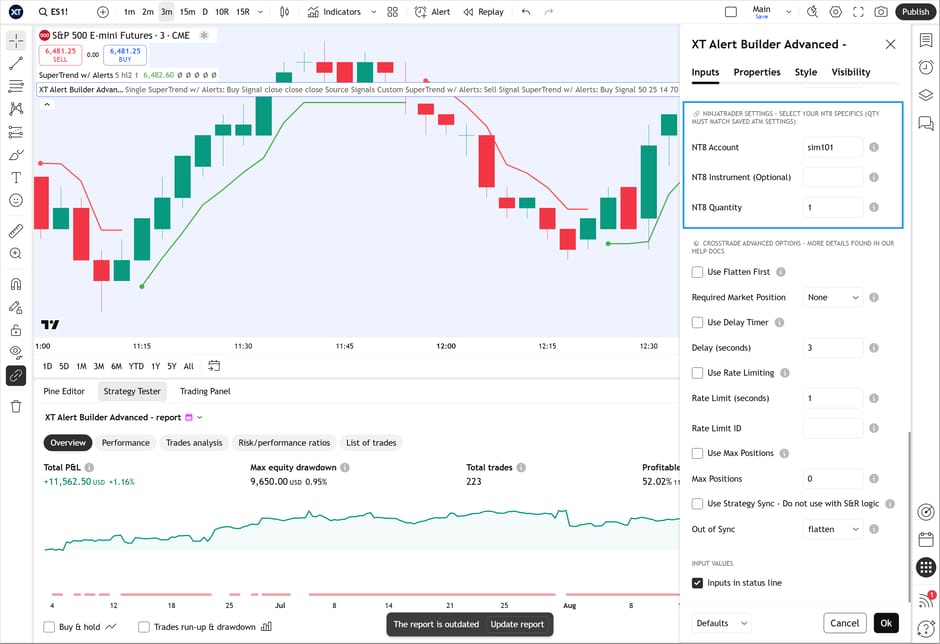Open the watchlist panel icon

pos(926,40)
